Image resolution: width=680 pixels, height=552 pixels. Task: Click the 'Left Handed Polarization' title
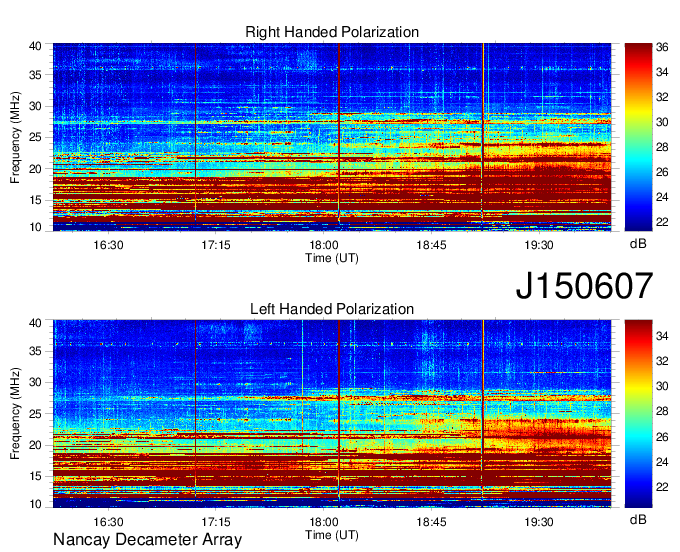coord(332,309)
